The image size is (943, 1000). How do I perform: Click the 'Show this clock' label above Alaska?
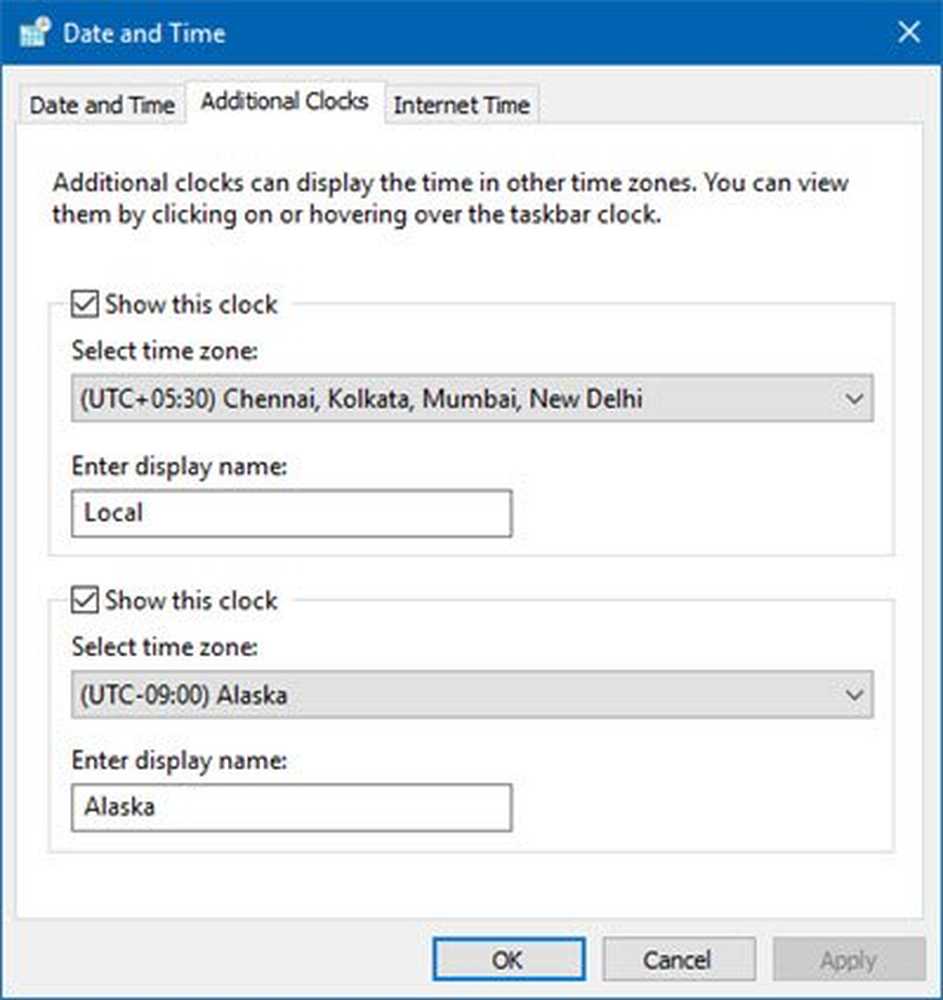coord(190,600)
